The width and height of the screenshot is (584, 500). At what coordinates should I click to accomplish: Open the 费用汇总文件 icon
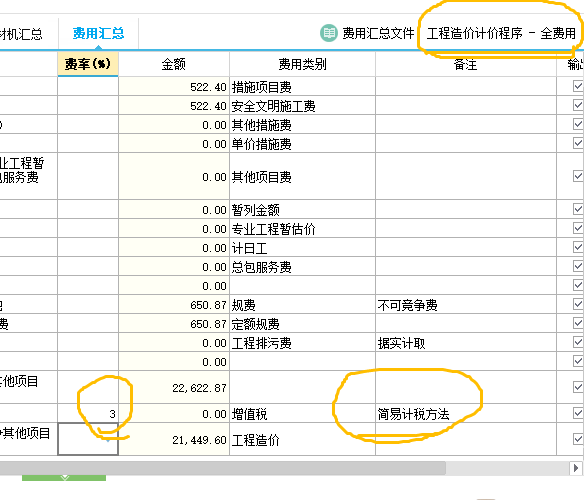tap(329, 33)
